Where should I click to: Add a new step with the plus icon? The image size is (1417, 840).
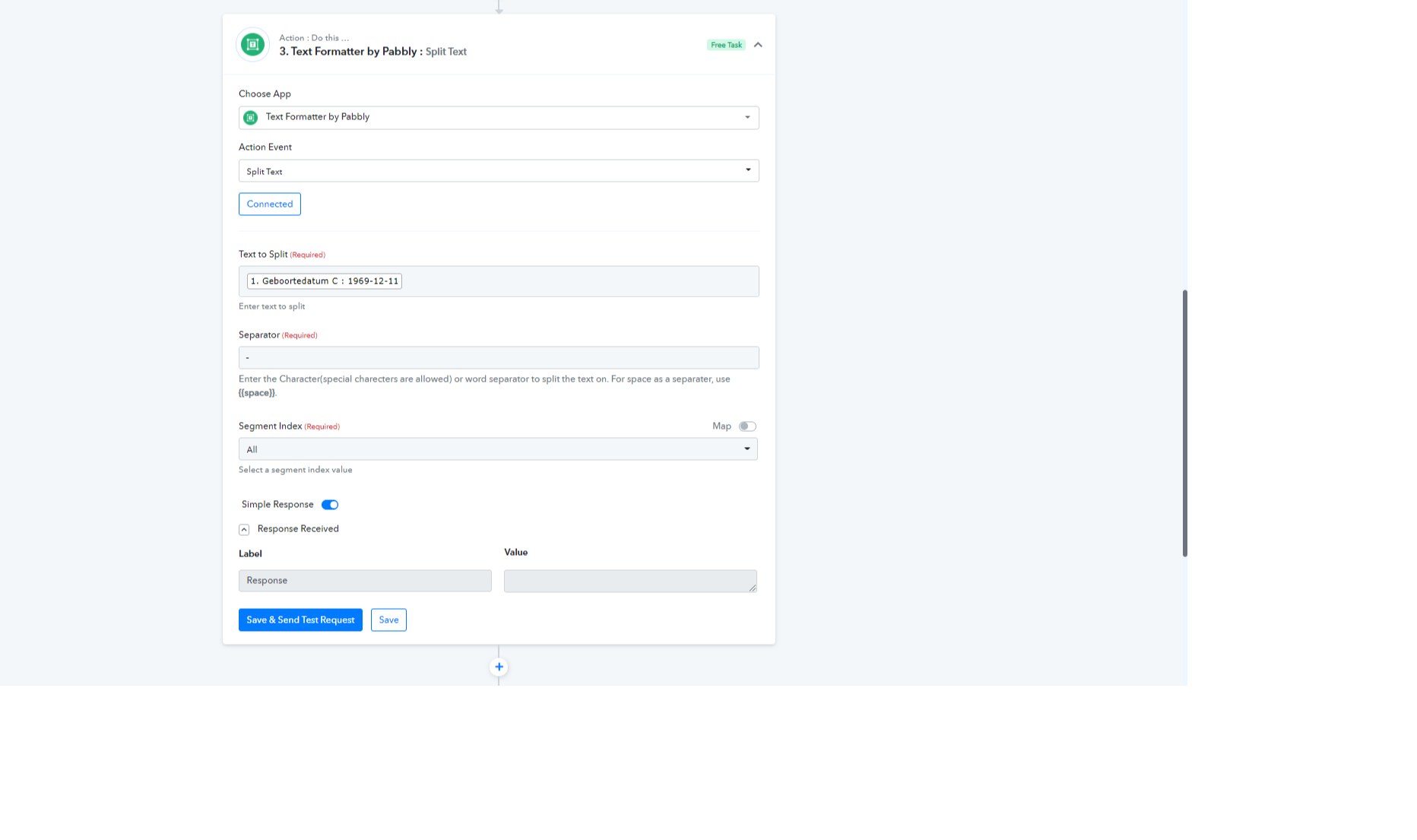click(x=499, y=667)
